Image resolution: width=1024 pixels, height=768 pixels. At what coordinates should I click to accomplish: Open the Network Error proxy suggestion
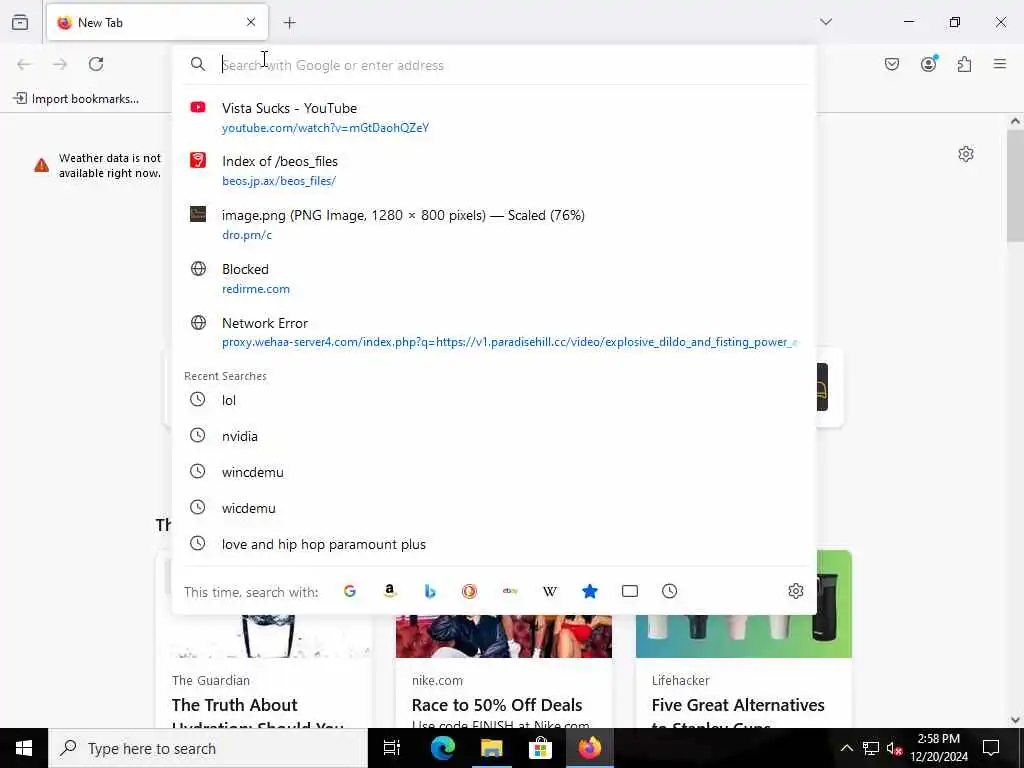click(x=494, y=332)
